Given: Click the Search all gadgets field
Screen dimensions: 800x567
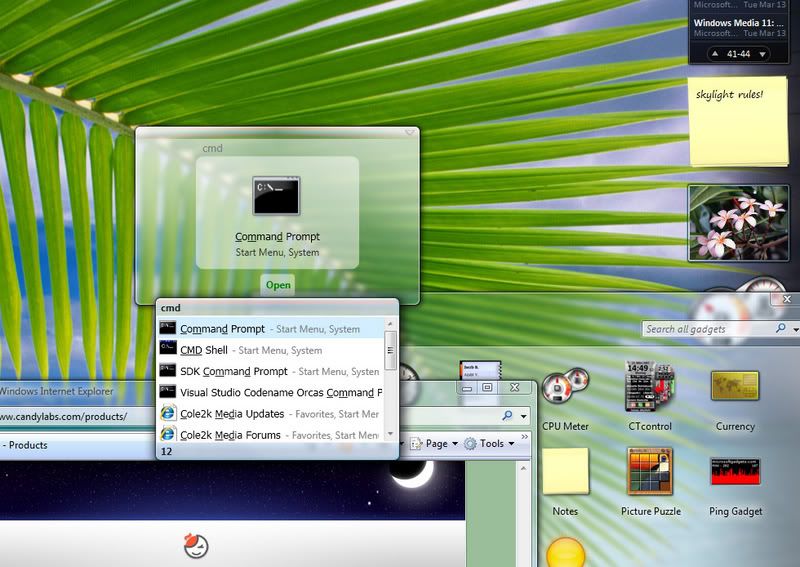Looking at the screenshot, I should [x=708, y=329].
